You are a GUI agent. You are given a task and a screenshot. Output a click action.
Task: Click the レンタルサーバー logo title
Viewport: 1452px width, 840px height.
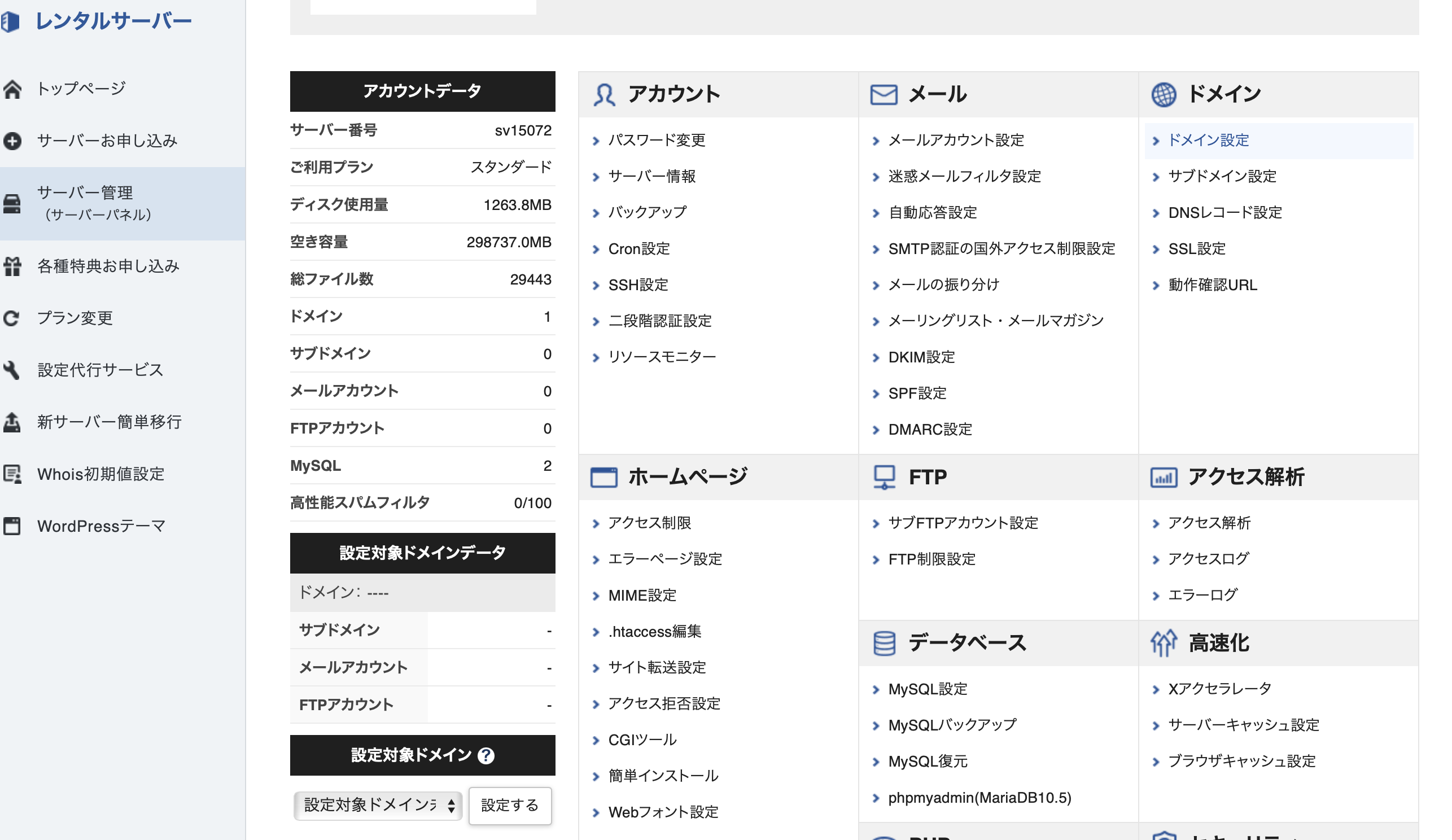113,21
